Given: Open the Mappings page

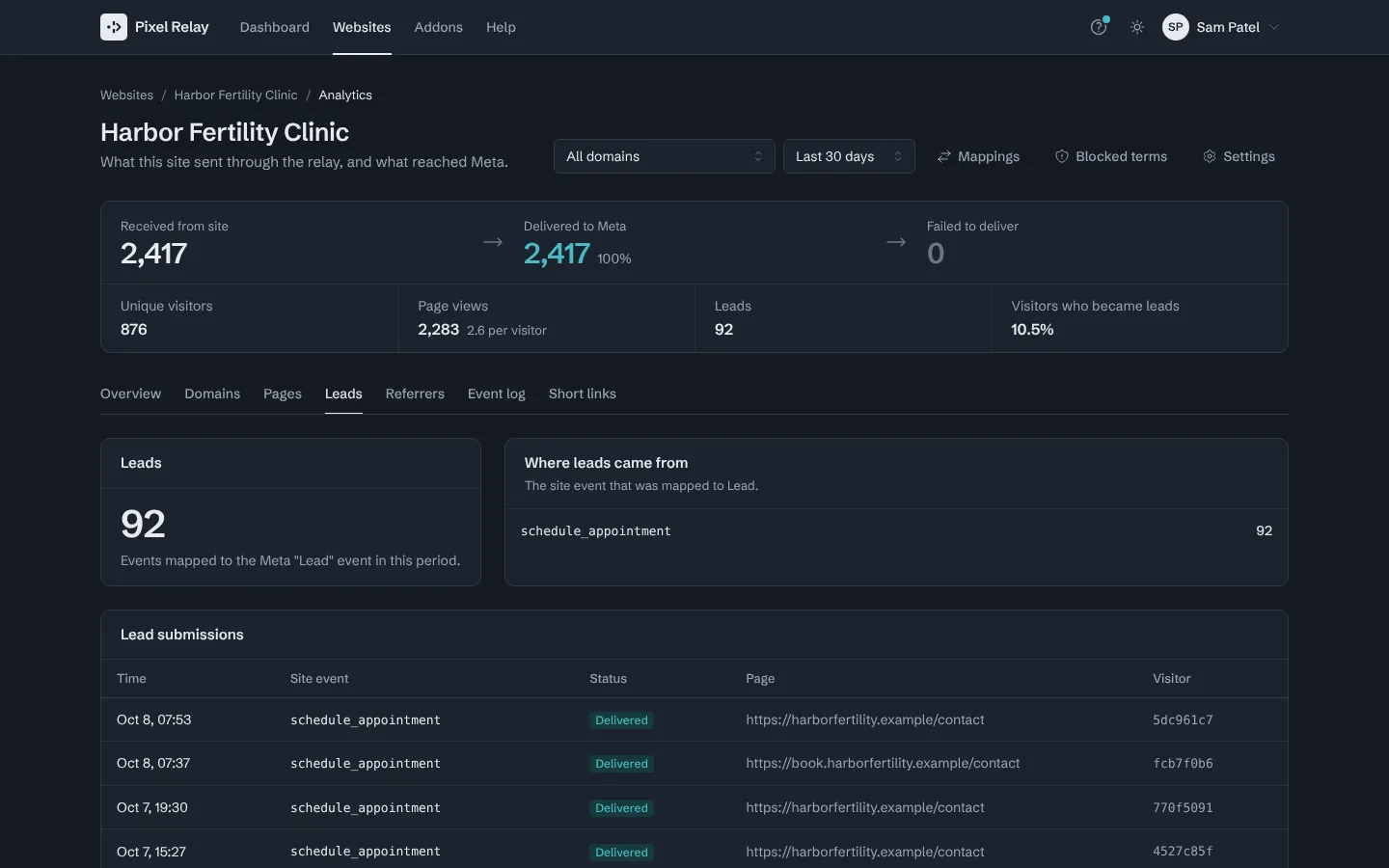Looking at the screenshot, I should pyautogui.click(x=978, y=156).
